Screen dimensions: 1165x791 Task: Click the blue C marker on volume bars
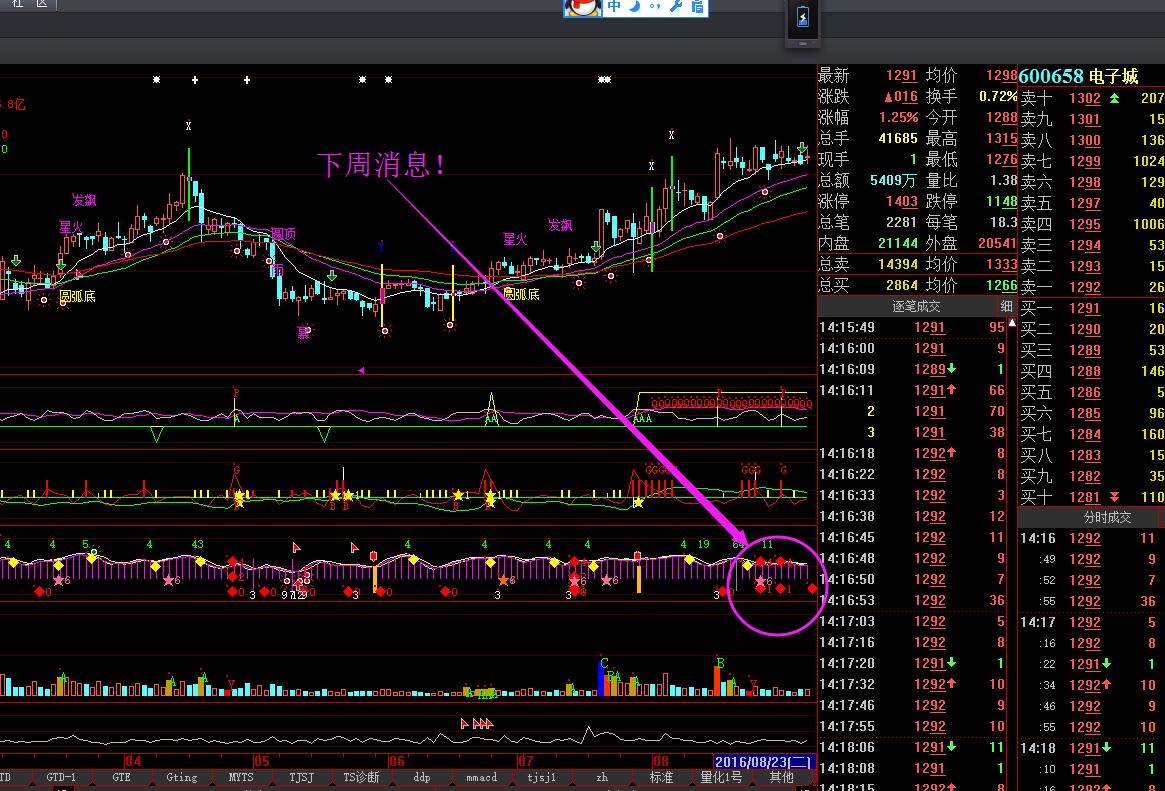pos(604,663)
